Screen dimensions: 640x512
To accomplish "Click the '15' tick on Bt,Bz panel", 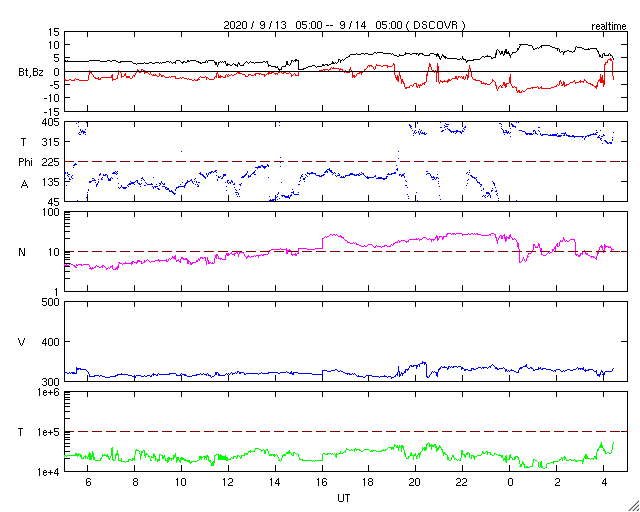I will tap(53, 32).
